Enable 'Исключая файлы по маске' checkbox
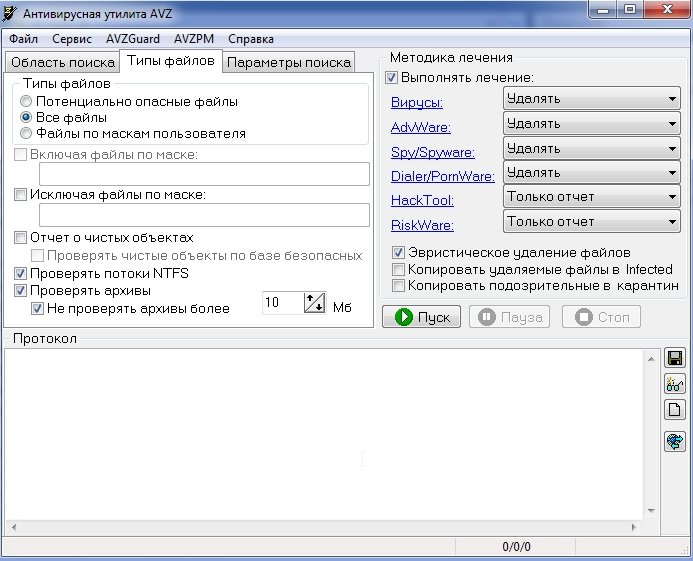This screenshot has height=561, width=693. (20, 195)
